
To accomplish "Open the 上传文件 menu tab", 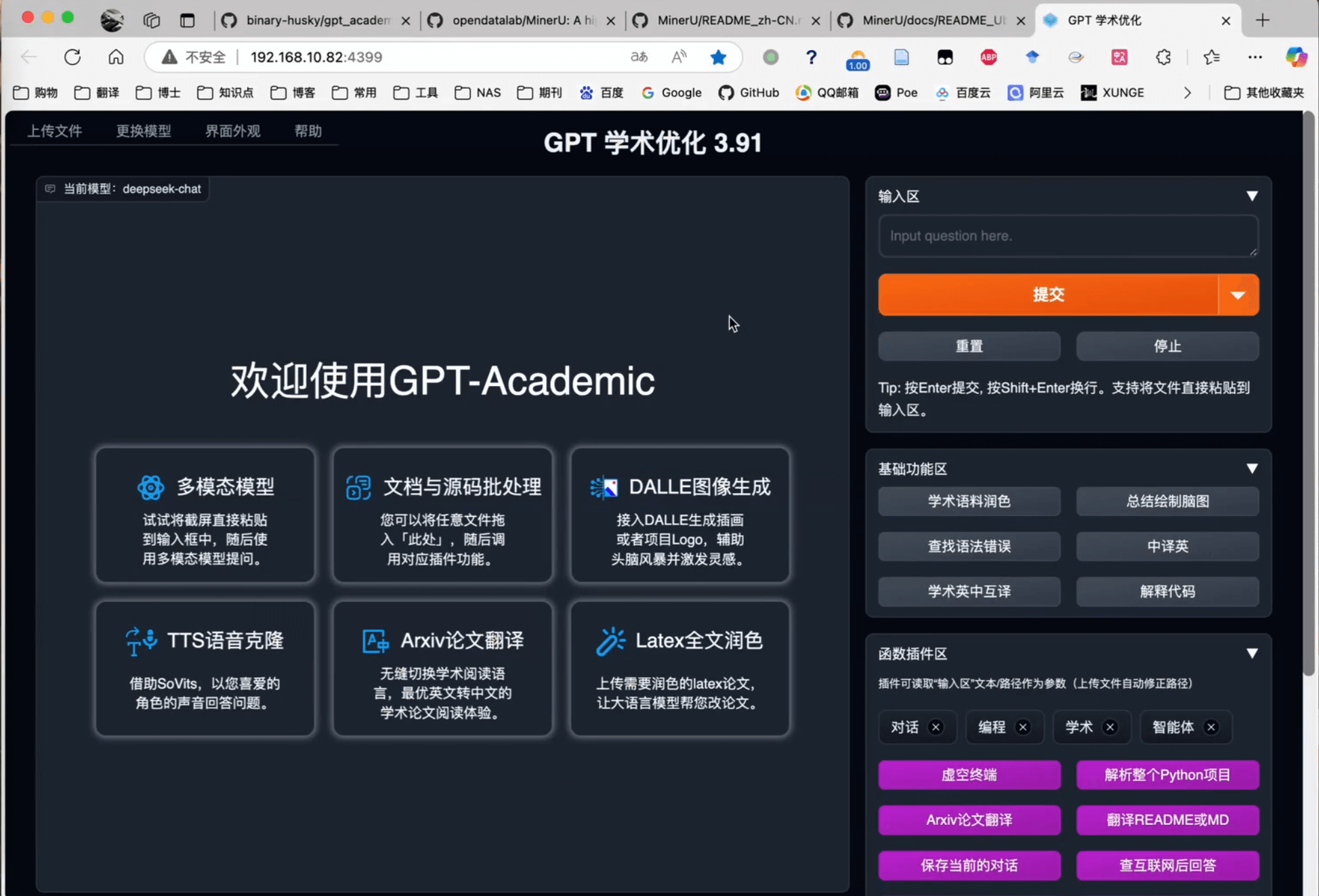I will (x=54, y=131).
